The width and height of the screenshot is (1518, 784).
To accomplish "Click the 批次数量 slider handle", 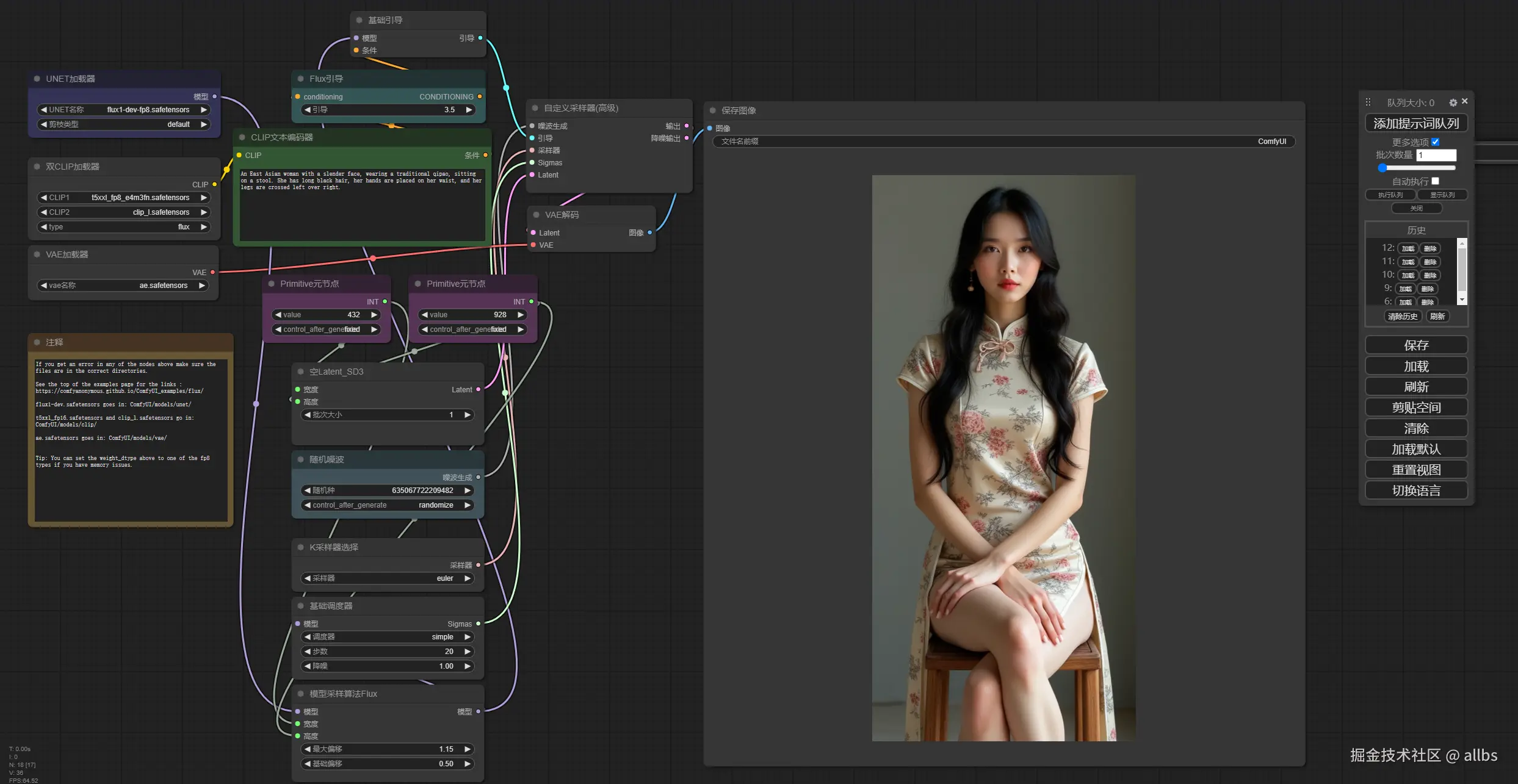I will (x=1382, y=168).
